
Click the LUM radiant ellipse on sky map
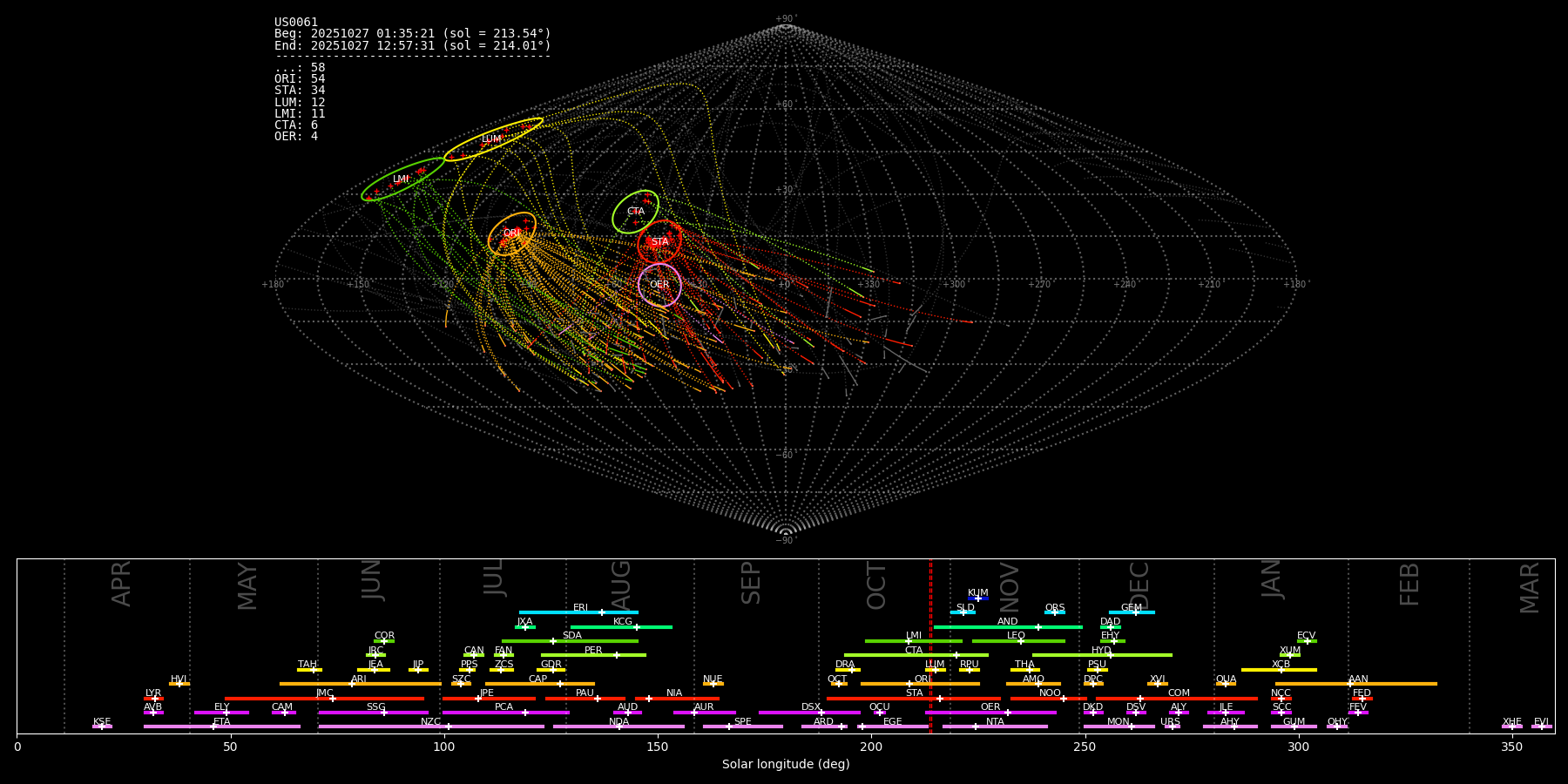point(493,139)
